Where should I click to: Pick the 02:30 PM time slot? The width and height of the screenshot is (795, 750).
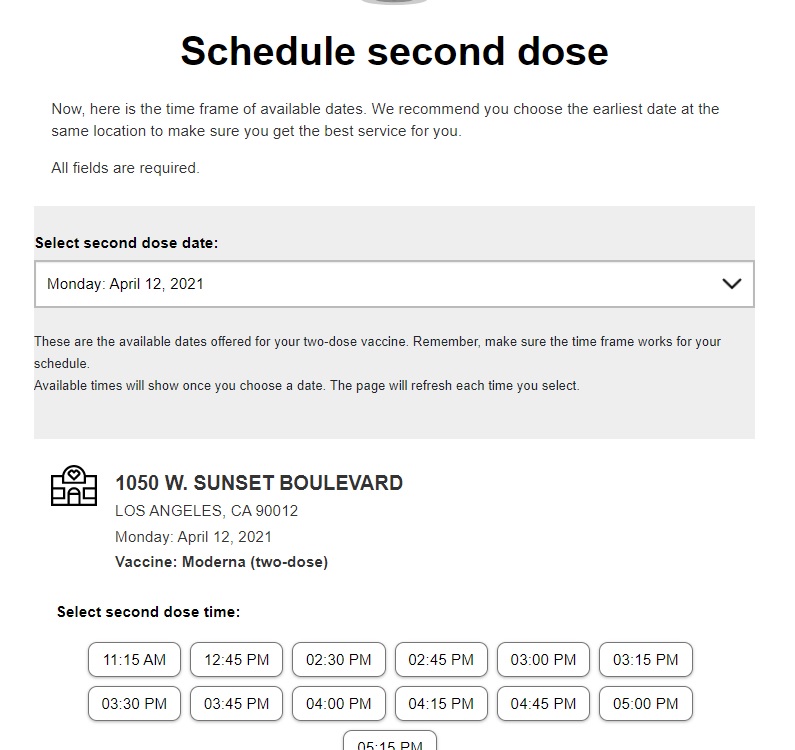point(339,660)
